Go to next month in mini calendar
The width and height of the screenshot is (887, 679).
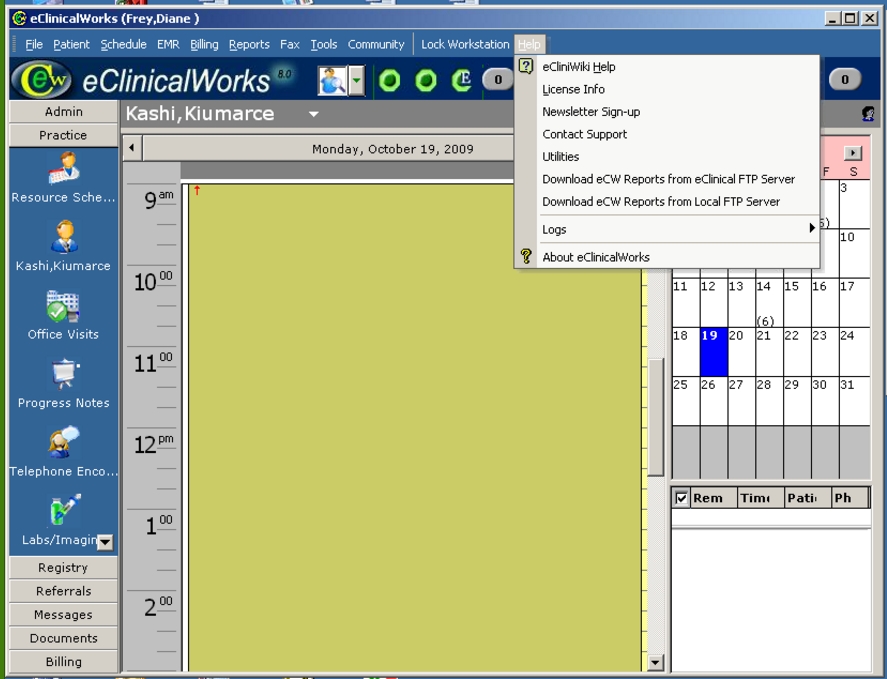pyautogui.click(x=852, y=153)
